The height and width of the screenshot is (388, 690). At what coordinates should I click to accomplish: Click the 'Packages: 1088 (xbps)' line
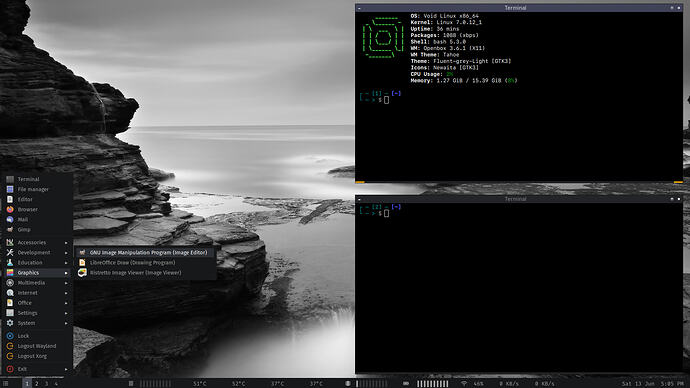point(444,35)
